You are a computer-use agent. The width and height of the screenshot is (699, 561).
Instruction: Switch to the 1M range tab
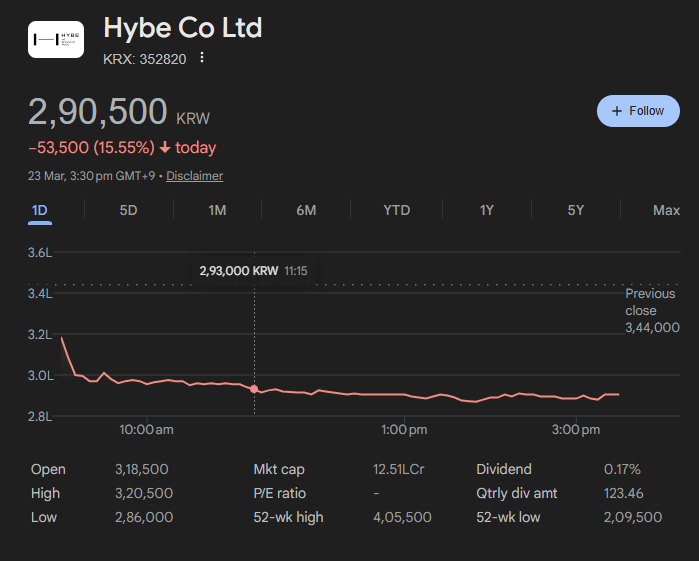217,210
